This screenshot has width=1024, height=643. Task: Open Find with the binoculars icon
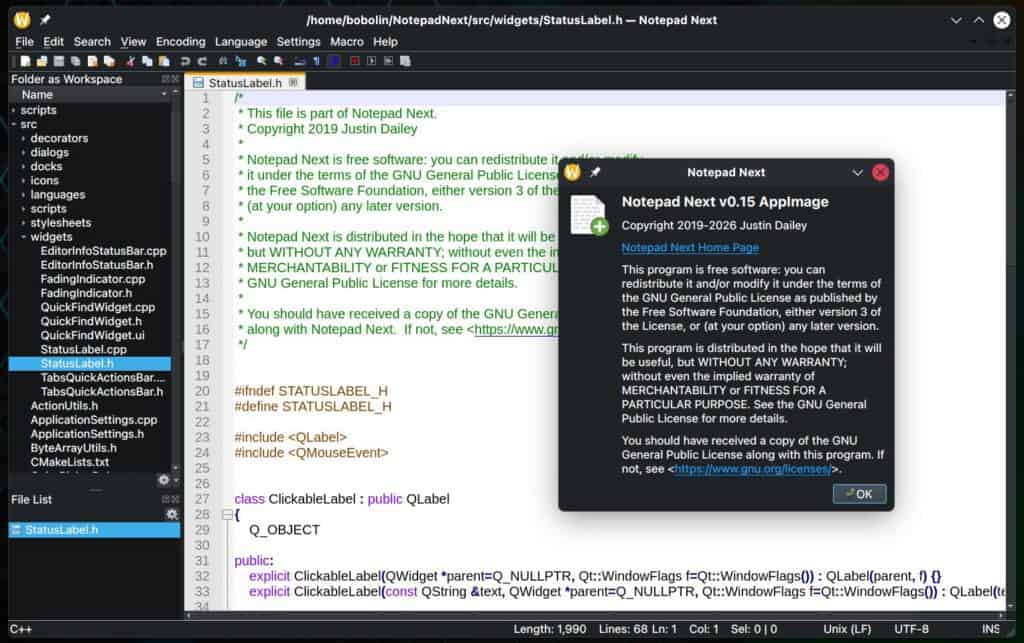223,61
